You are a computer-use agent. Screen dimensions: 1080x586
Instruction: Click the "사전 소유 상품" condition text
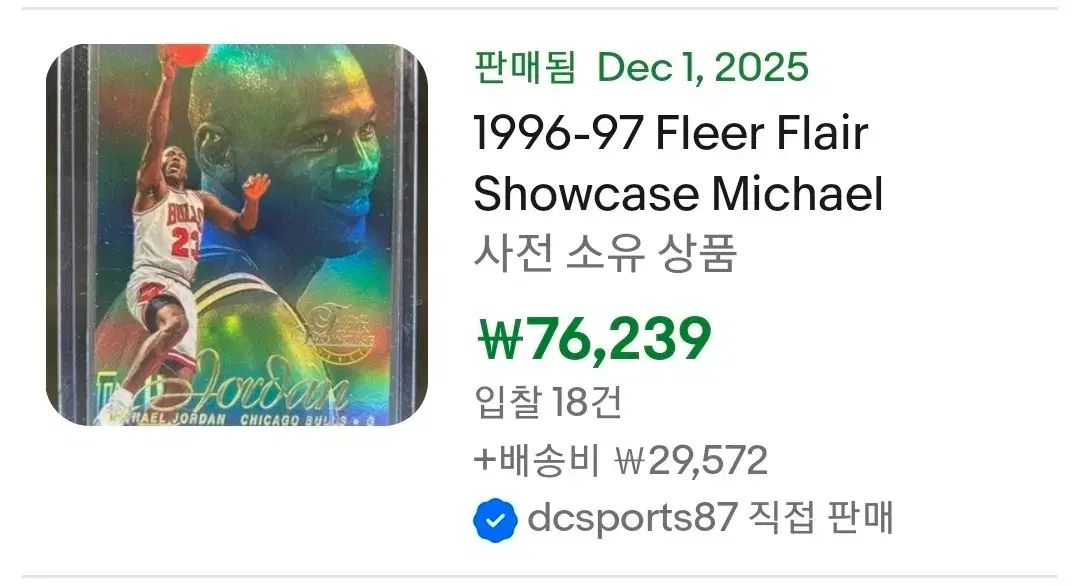[605, 254]
